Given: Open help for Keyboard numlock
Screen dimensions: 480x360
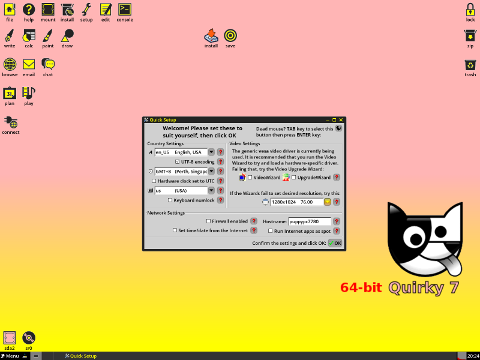Looking at the screenshot, I should pos(220,200).
